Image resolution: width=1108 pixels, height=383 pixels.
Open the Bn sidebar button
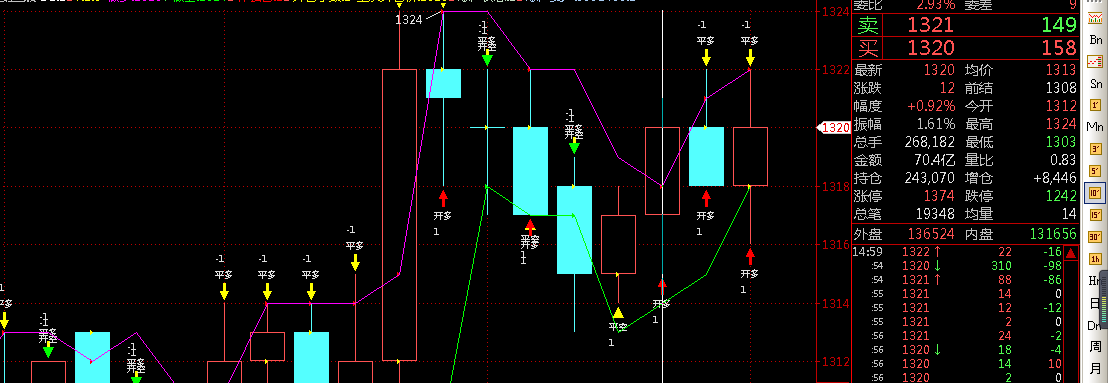click(1095, 40)
